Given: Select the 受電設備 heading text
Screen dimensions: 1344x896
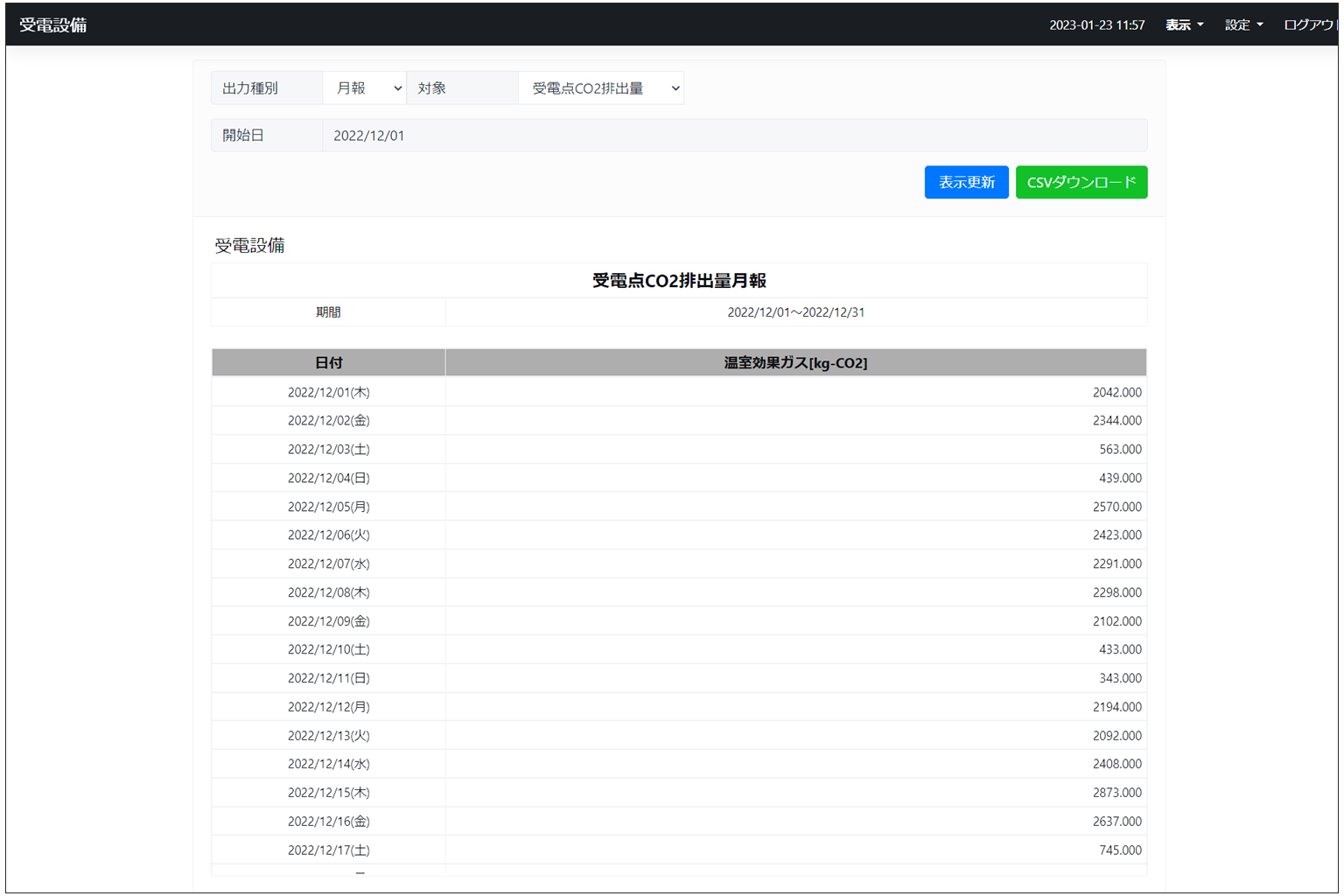Looking at the screenshot, I should 250,246.
